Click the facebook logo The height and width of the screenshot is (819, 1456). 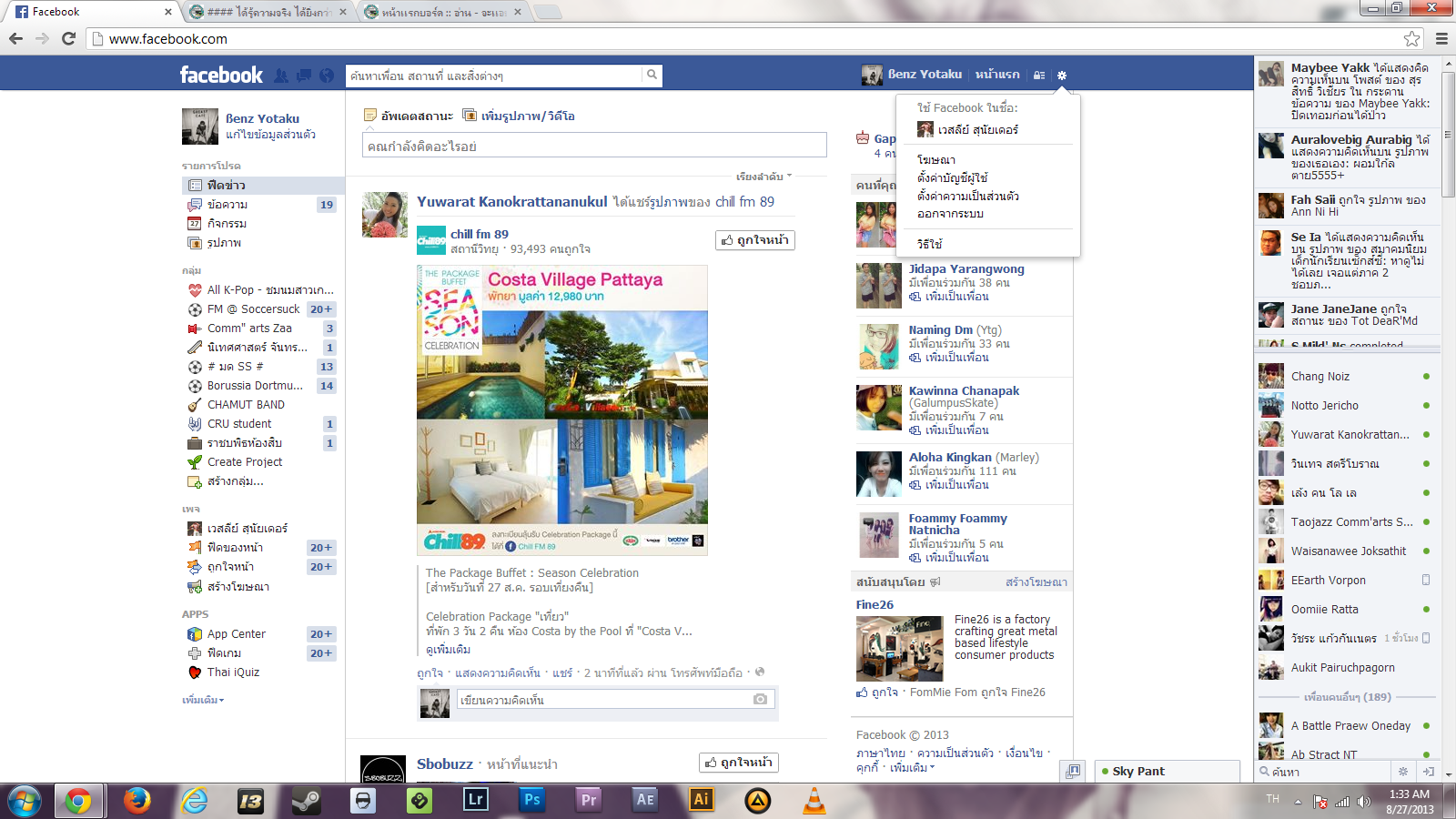coord(221,75)
